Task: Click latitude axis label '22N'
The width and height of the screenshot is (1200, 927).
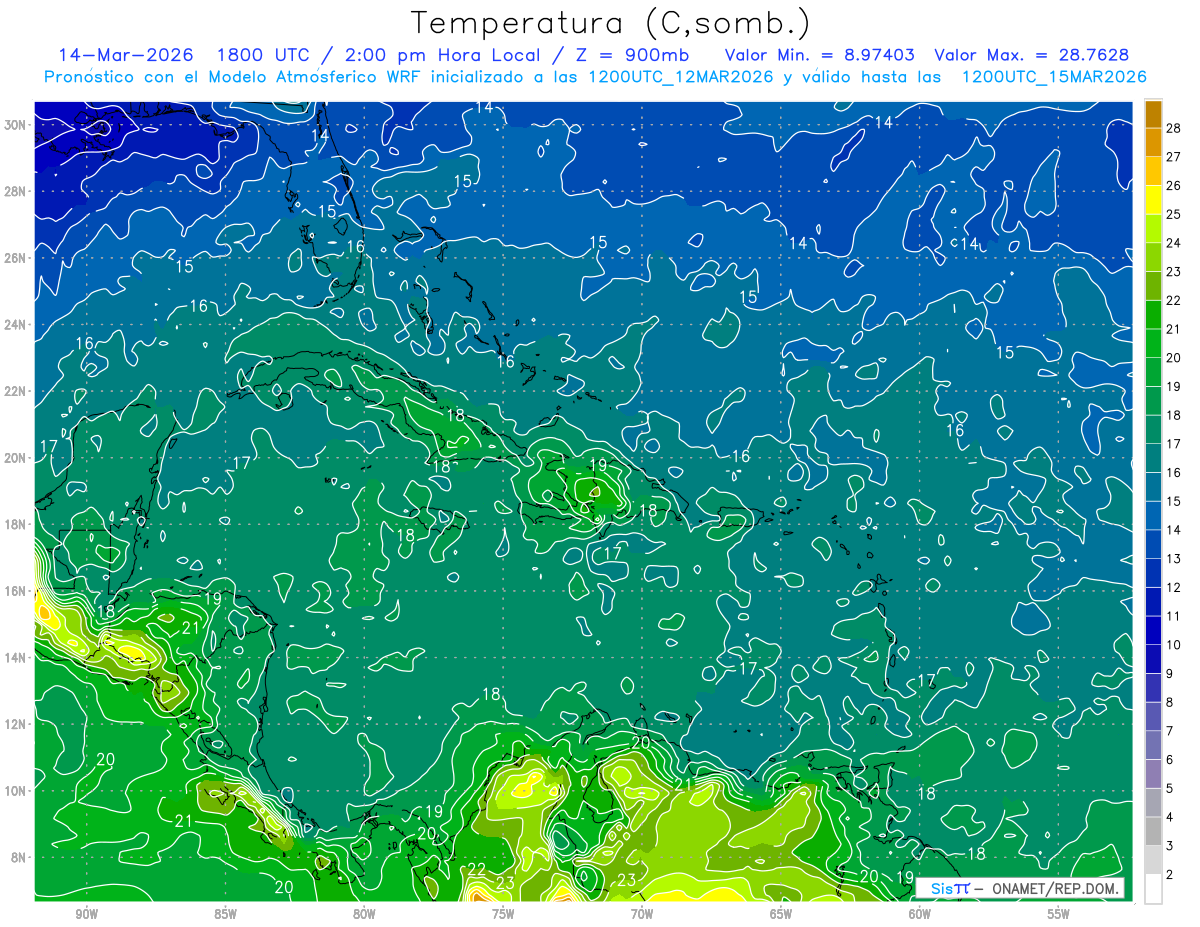Action: 17,391
